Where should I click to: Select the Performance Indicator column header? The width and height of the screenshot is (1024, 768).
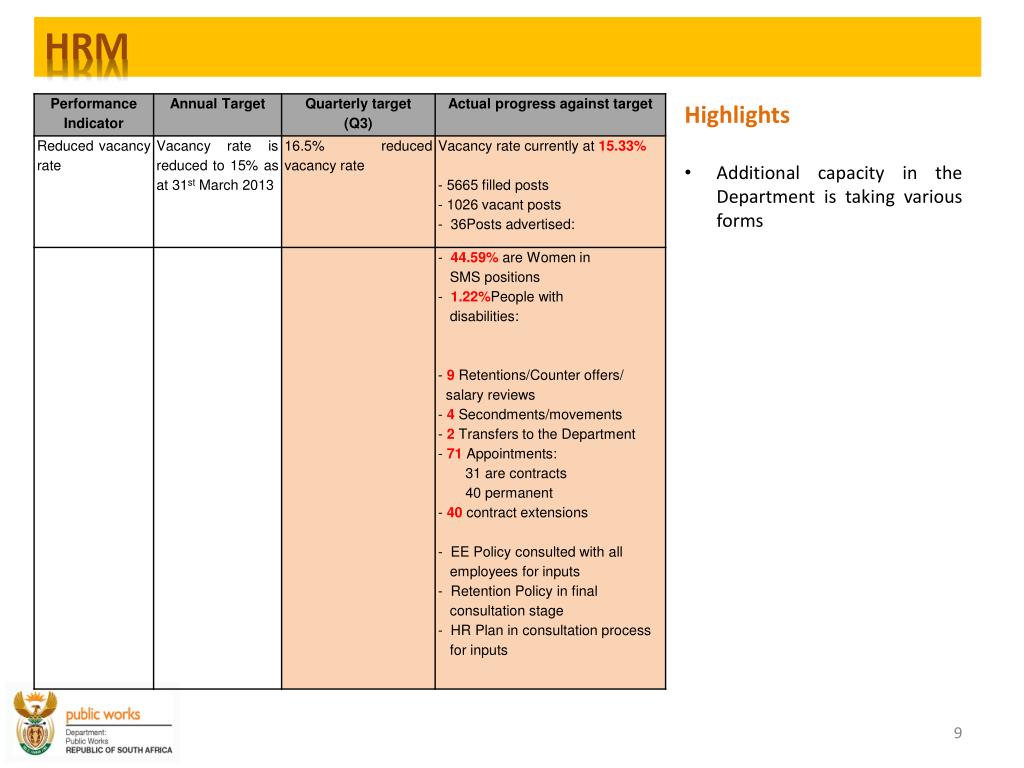[93, 114]
